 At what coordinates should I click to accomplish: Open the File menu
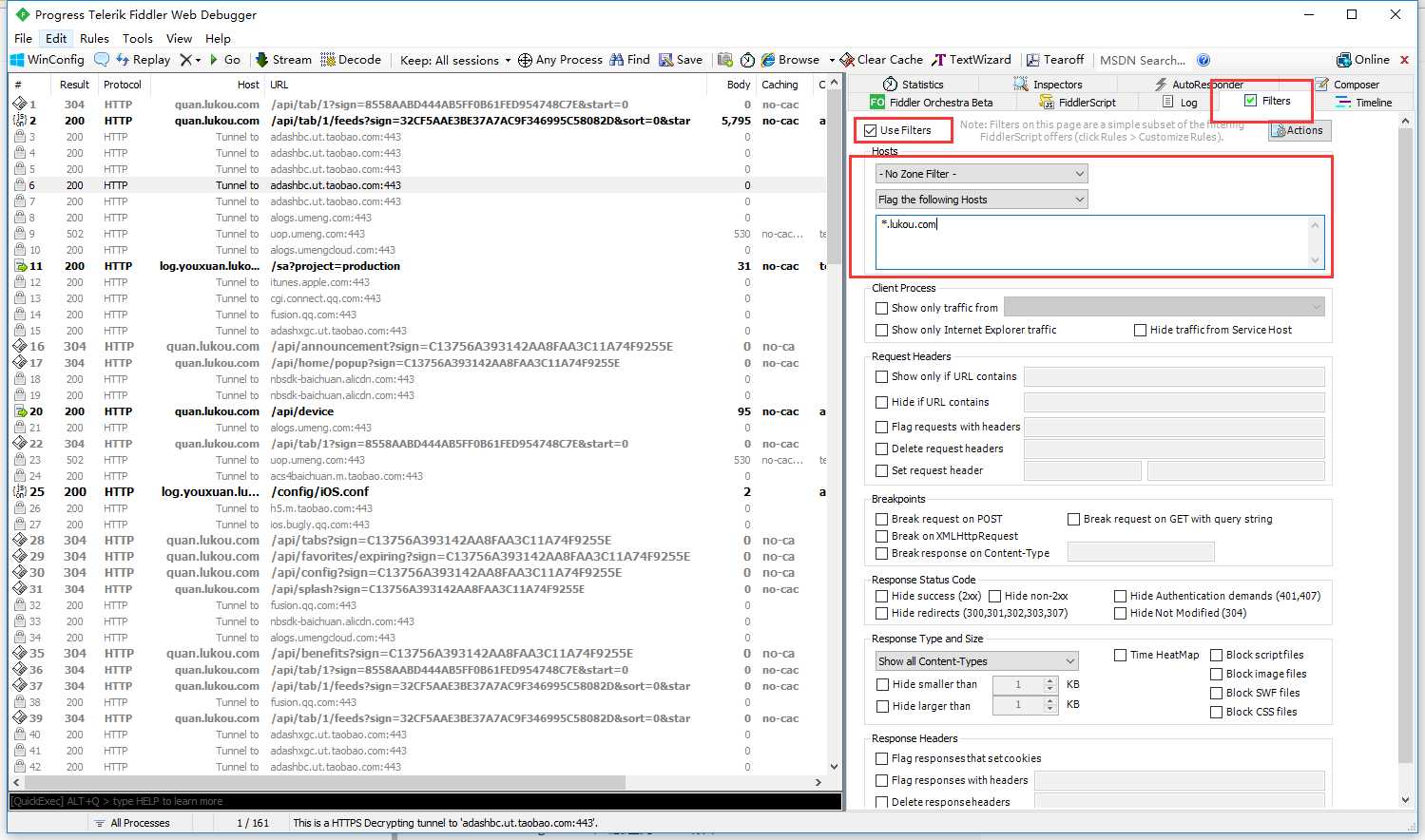24,38
